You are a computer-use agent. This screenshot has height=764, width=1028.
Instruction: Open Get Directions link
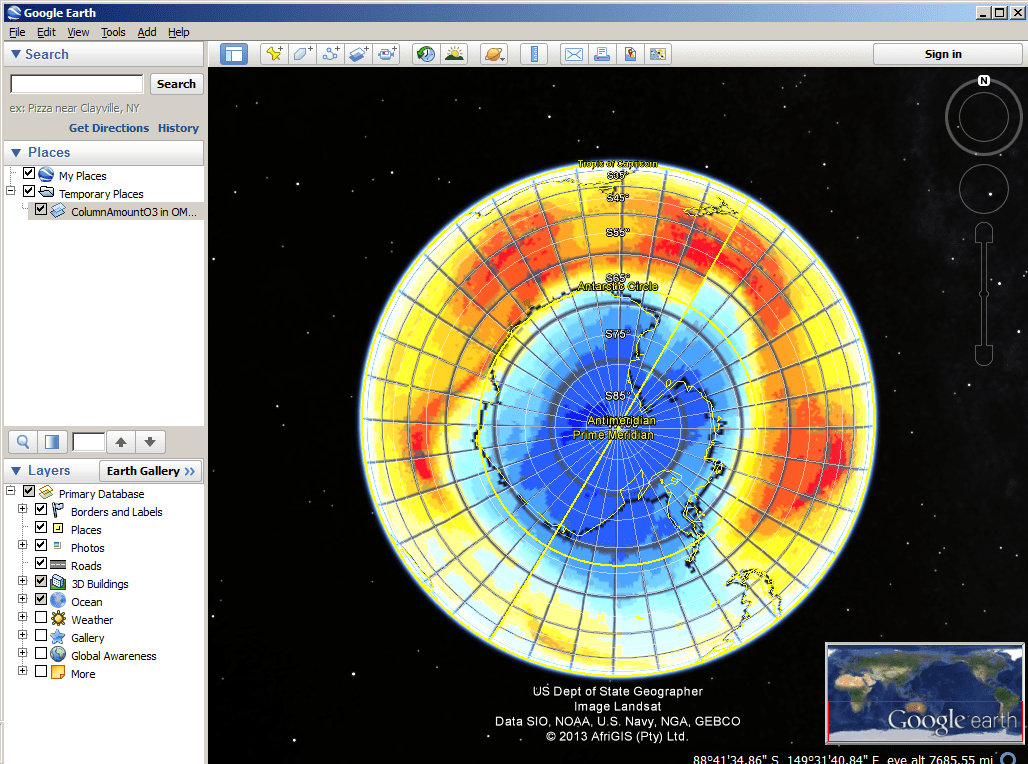(x=109, y=128)
